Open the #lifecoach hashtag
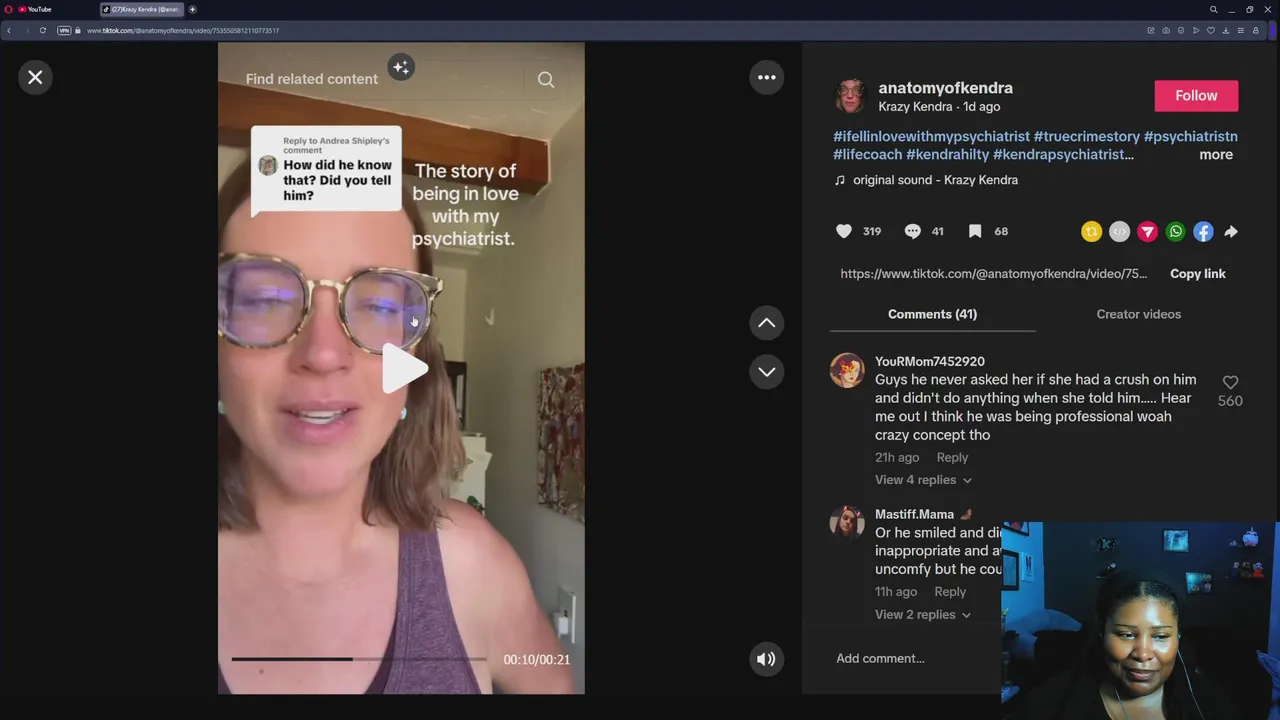 point(867,155)
